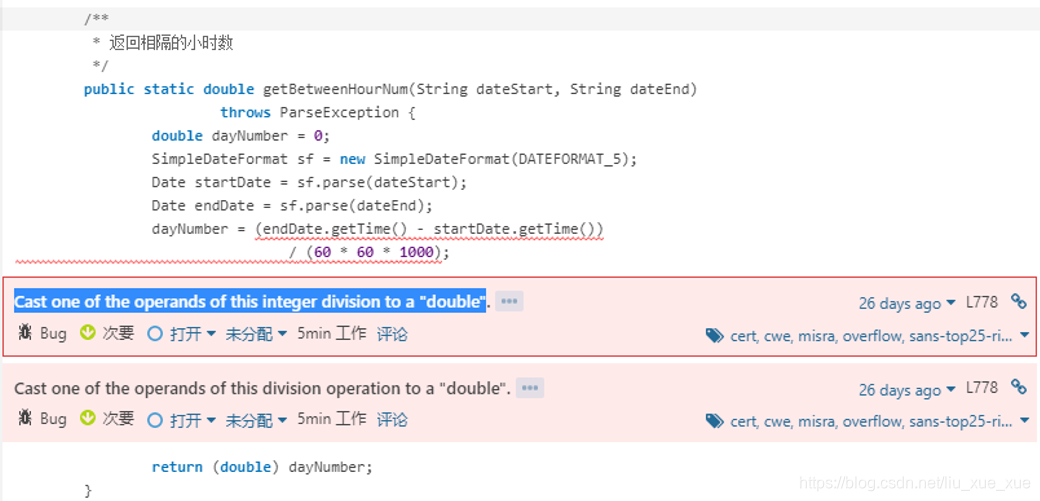This screenshot has width=1040, height=501.
Task: Click the green severity icon in the integer division issue
Action: coord(88,332)
